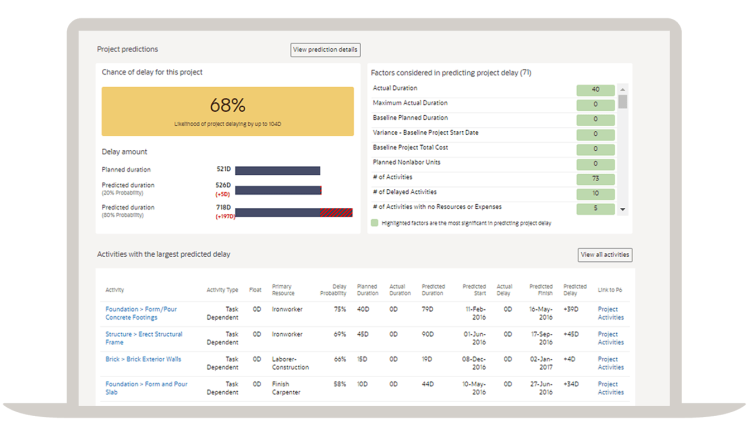Click the factors list scrollbar thumb

[x=623, y=102]
